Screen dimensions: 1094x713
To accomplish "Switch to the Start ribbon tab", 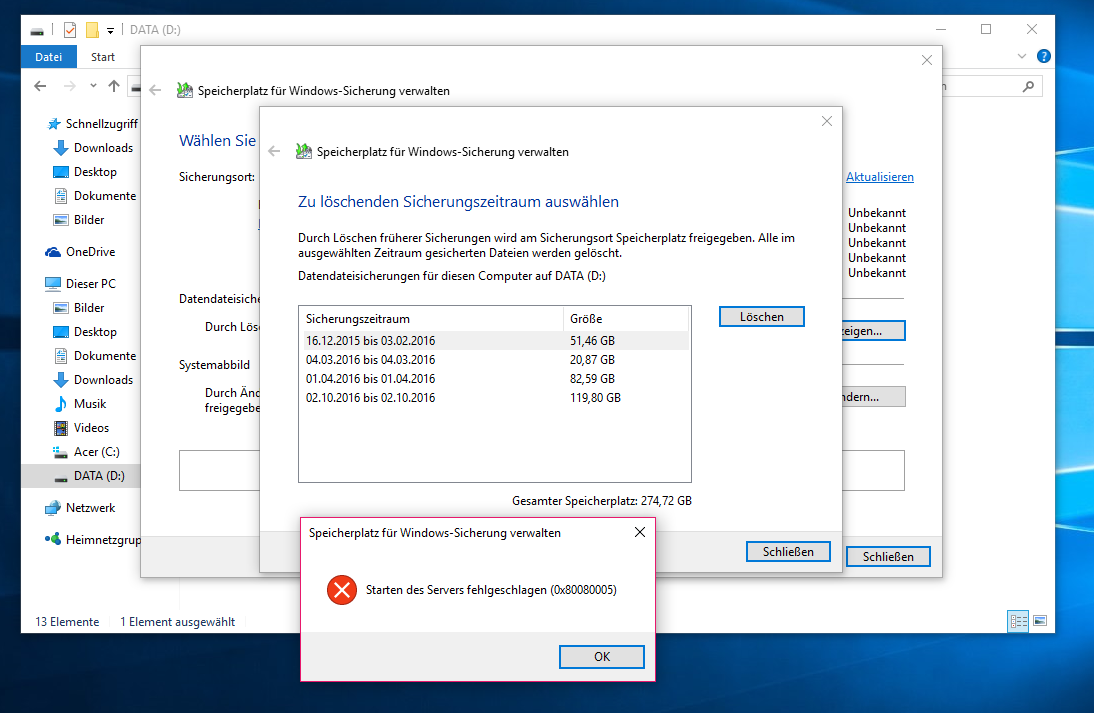I will [103, 57].
